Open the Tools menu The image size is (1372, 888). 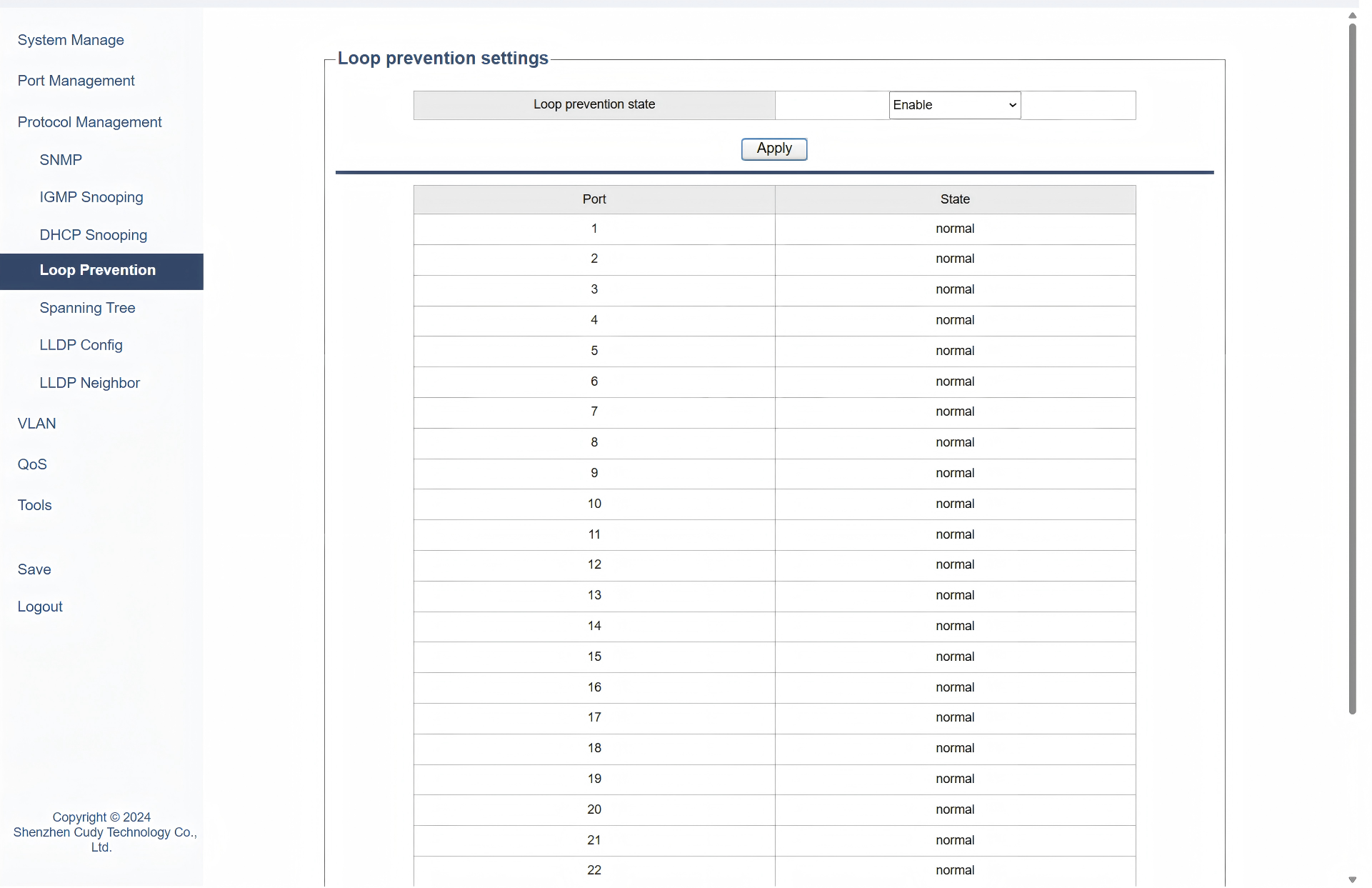click(x=34, y=505)
